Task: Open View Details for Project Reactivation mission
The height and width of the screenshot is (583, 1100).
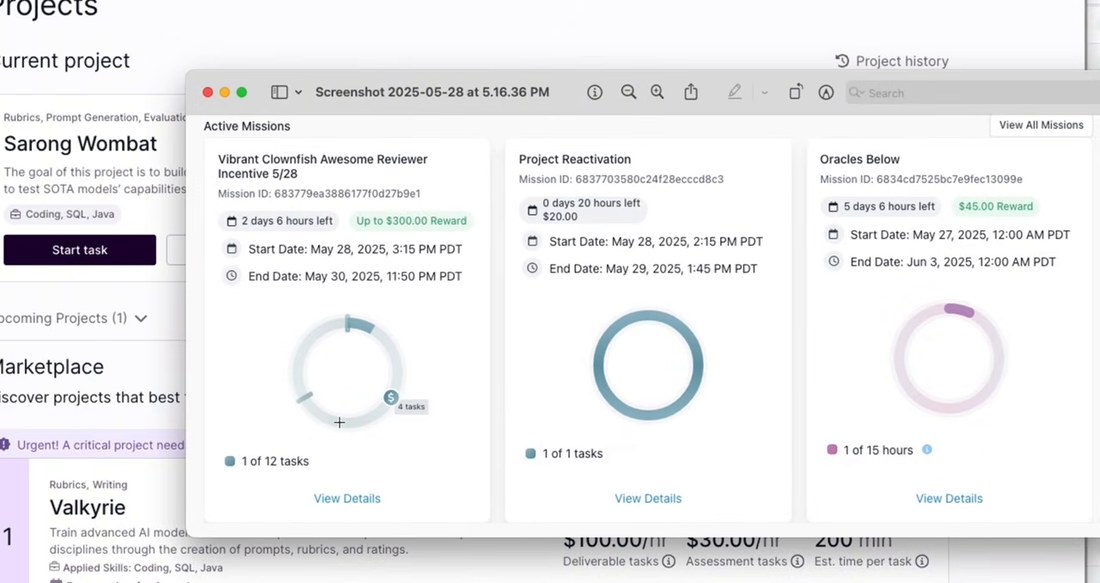Action: (x=648, y=499)
